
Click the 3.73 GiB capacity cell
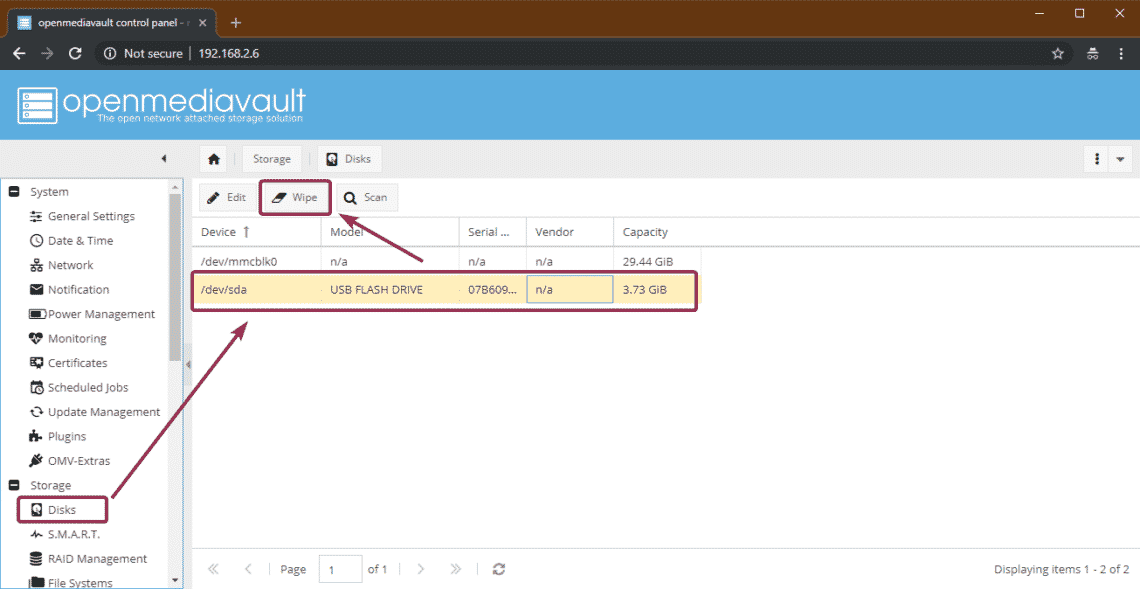(657, 289)
